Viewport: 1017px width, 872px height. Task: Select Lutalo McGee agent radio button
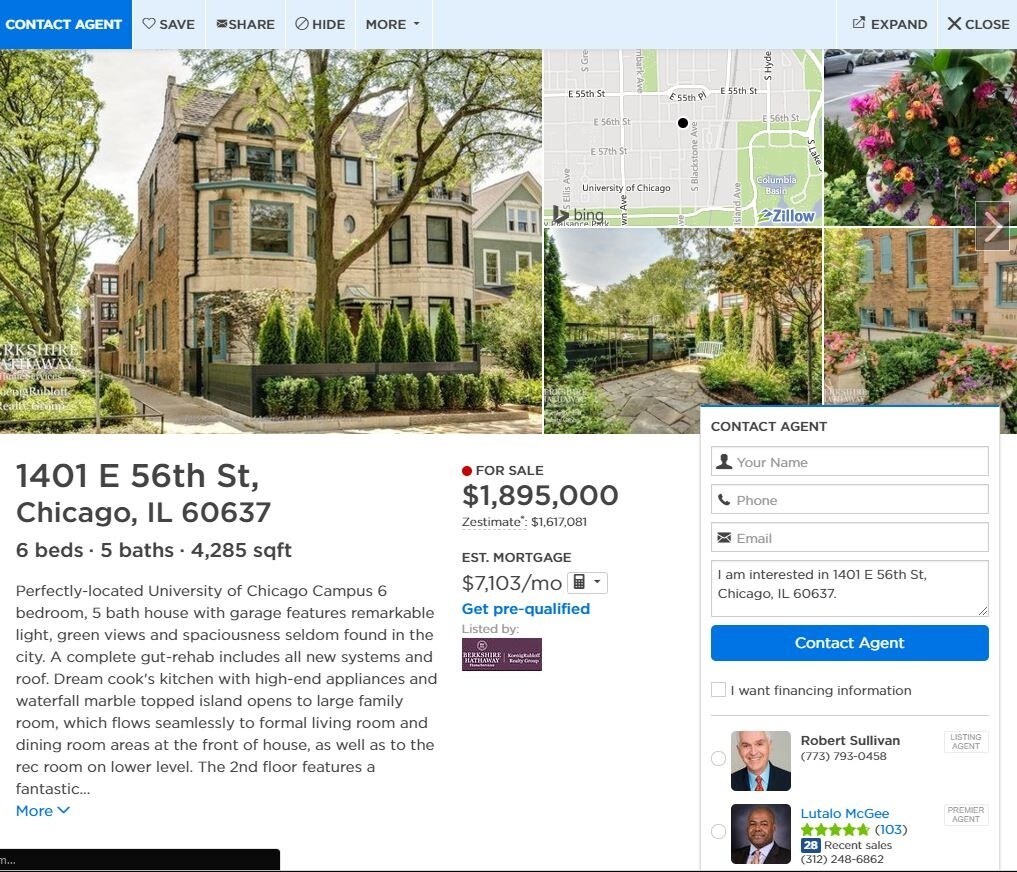coord(718,831)
